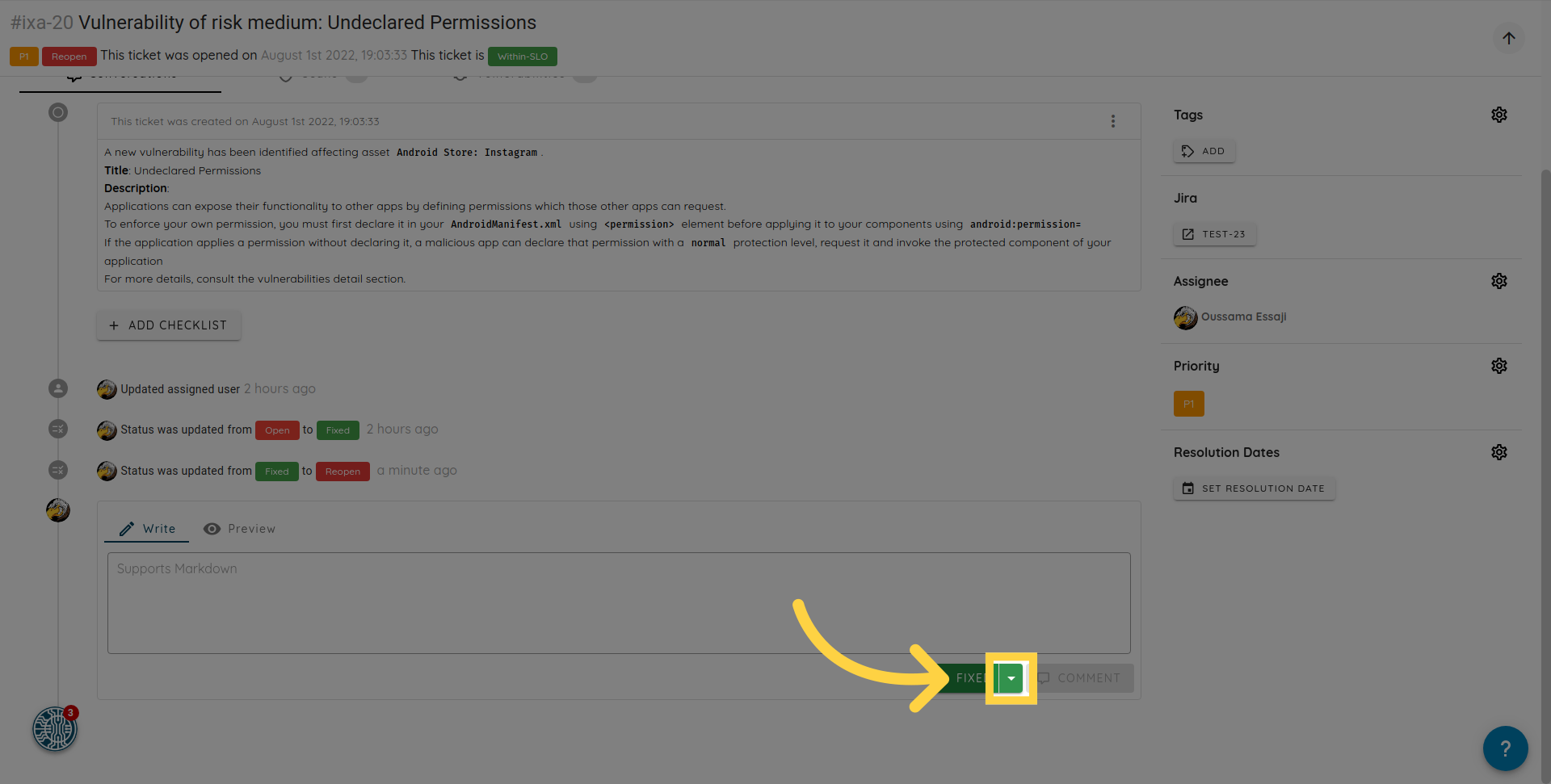
Task: Open the Priority settings gear
Action: 1498,366
